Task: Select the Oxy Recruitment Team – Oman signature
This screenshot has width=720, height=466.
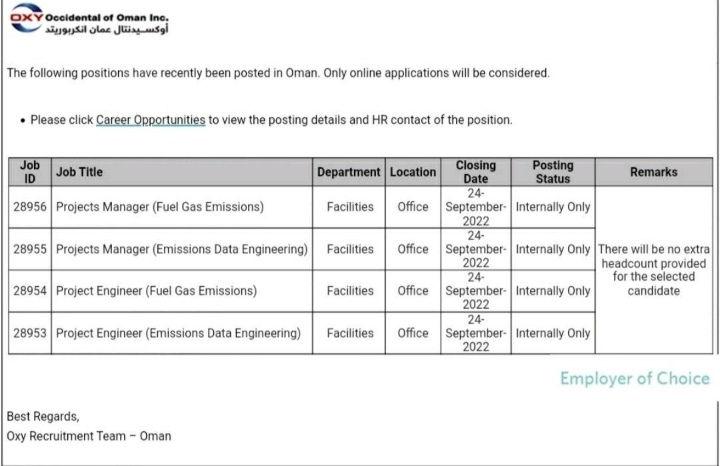Action: [x=89, y=436]
